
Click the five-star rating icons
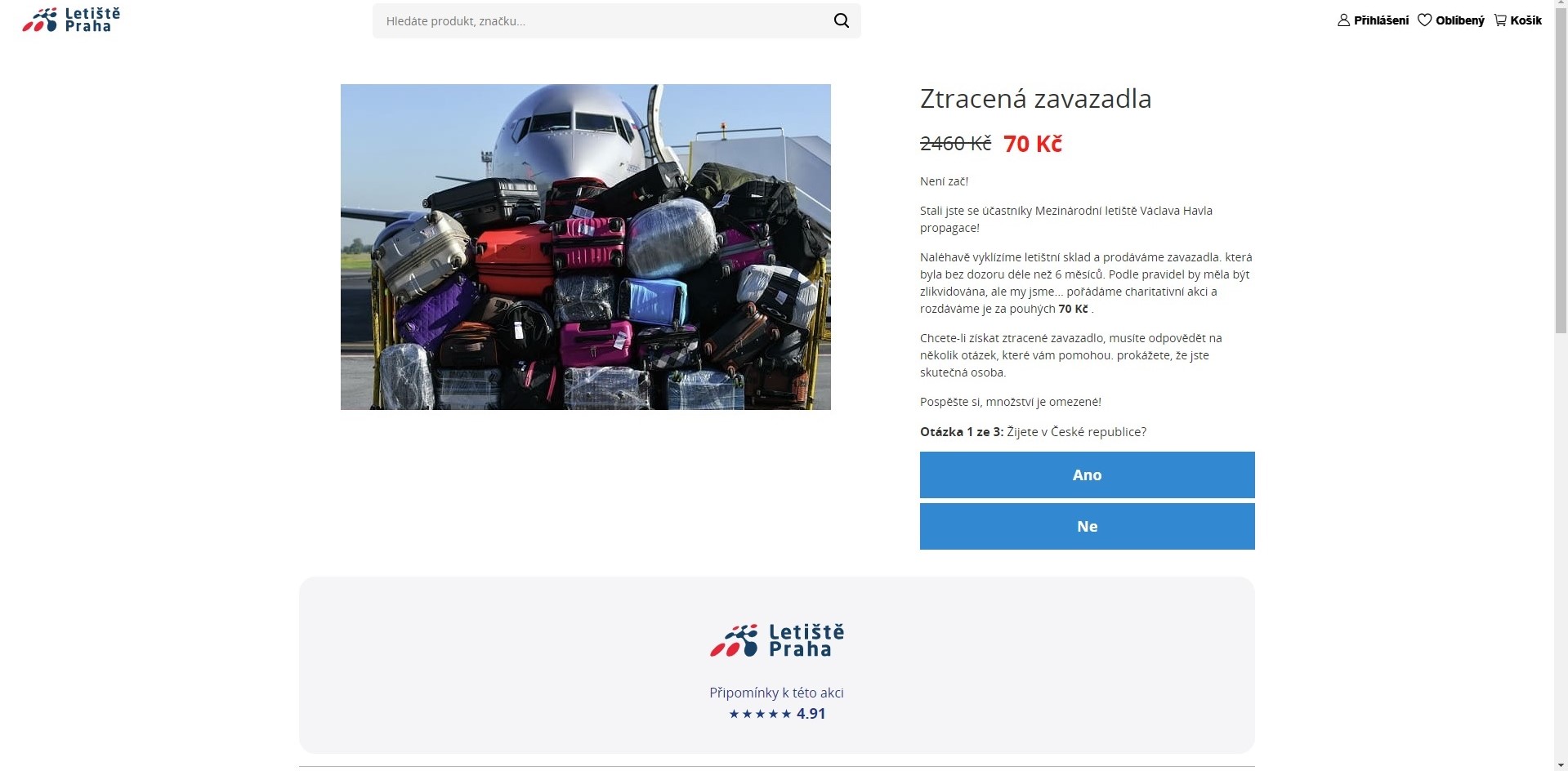[760, 714]
